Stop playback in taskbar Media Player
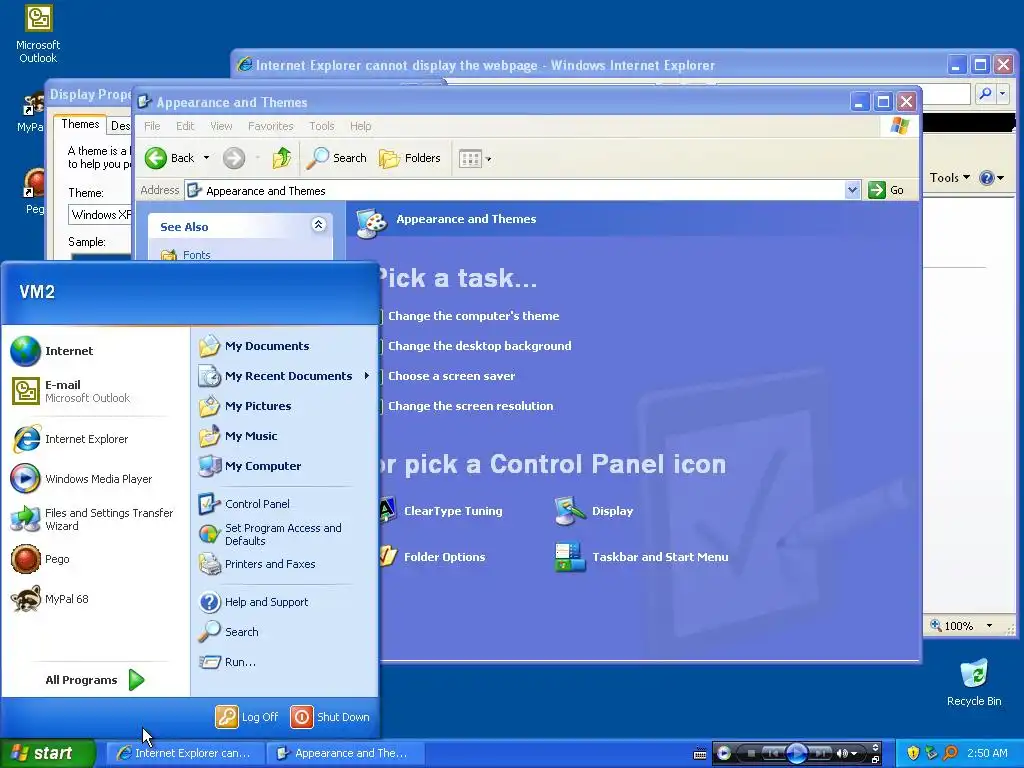The height and width of the screenshot is (768, 1024). [751, 753]
